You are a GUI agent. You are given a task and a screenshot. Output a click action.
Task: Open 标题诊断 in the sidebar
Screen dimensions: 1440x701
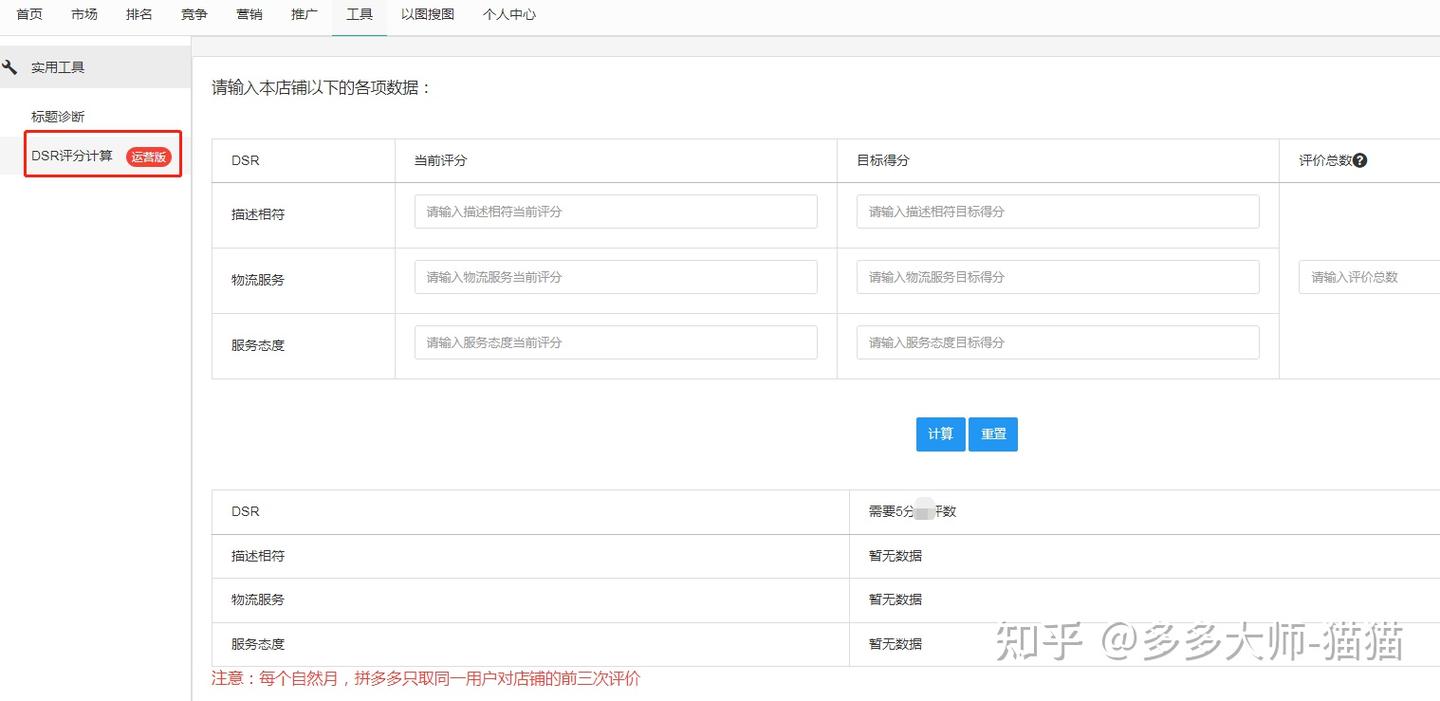(x=58, y=117)
